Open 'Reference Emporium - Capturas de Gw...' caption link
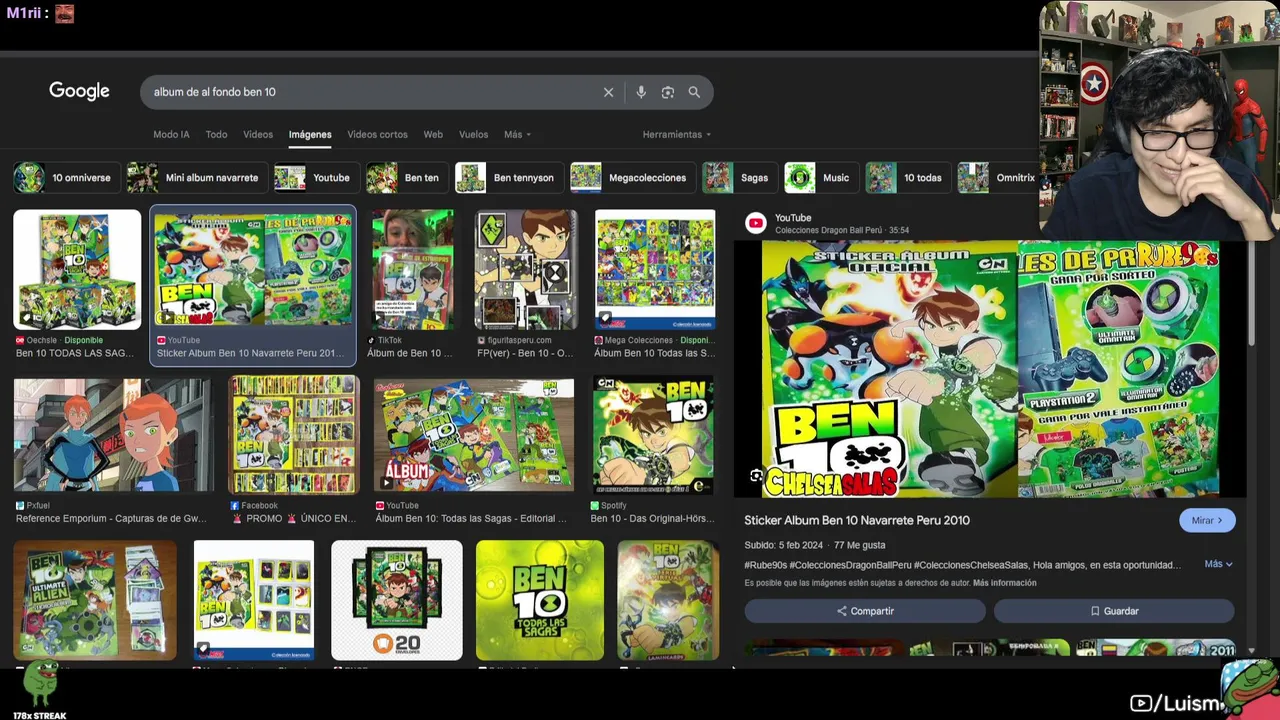The image size is (1280, 720). [112, 519]
